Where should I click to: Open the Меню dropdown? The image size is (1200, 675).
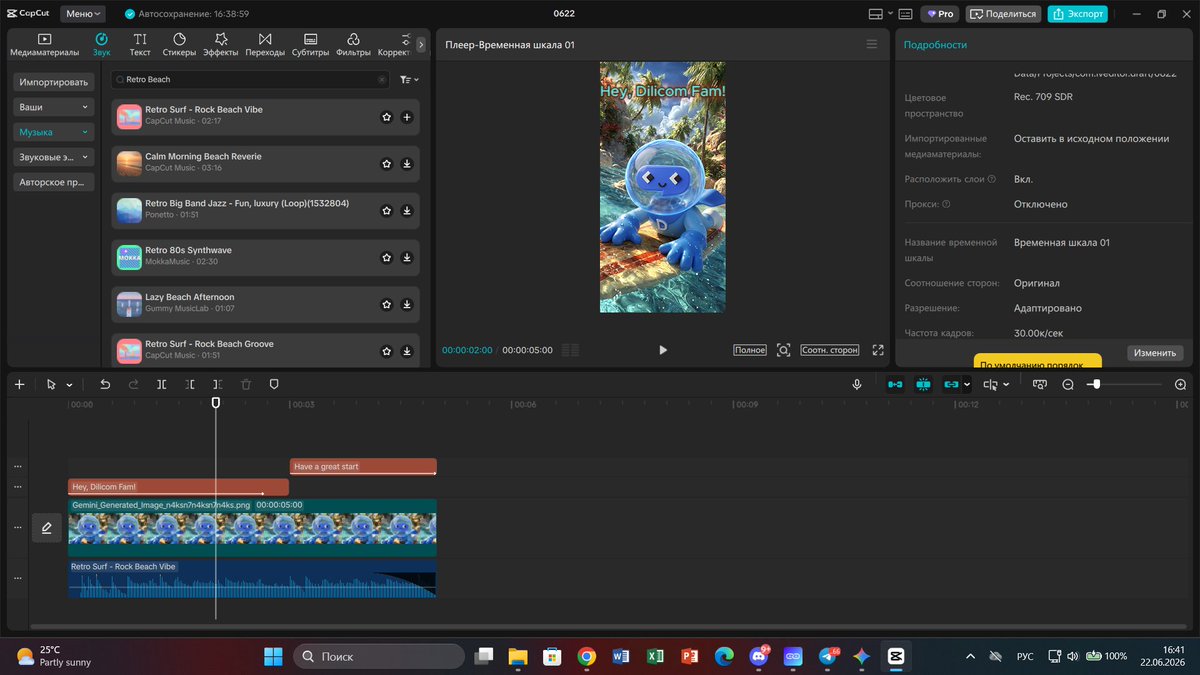82,14
